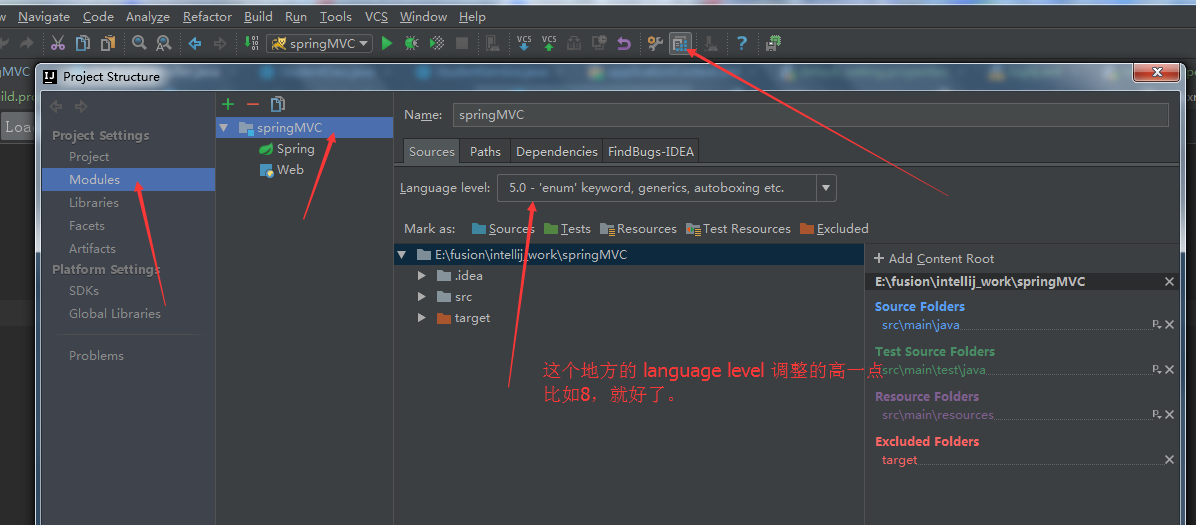Click the Cut scissors icon
The height and width of the screenshot is (525, 1196).
57,43
